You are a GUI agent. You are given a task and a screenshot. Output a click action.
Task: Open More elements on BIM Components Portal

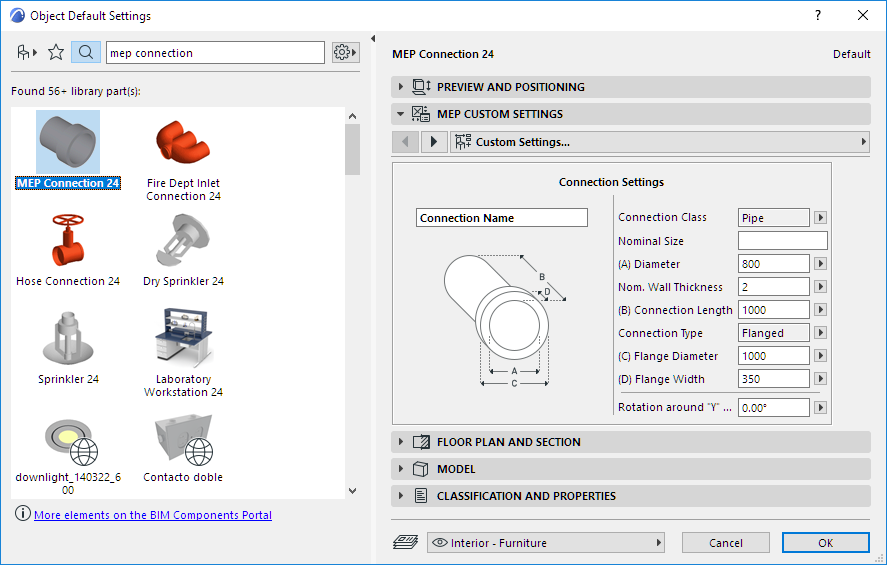(x=153, y=515)
